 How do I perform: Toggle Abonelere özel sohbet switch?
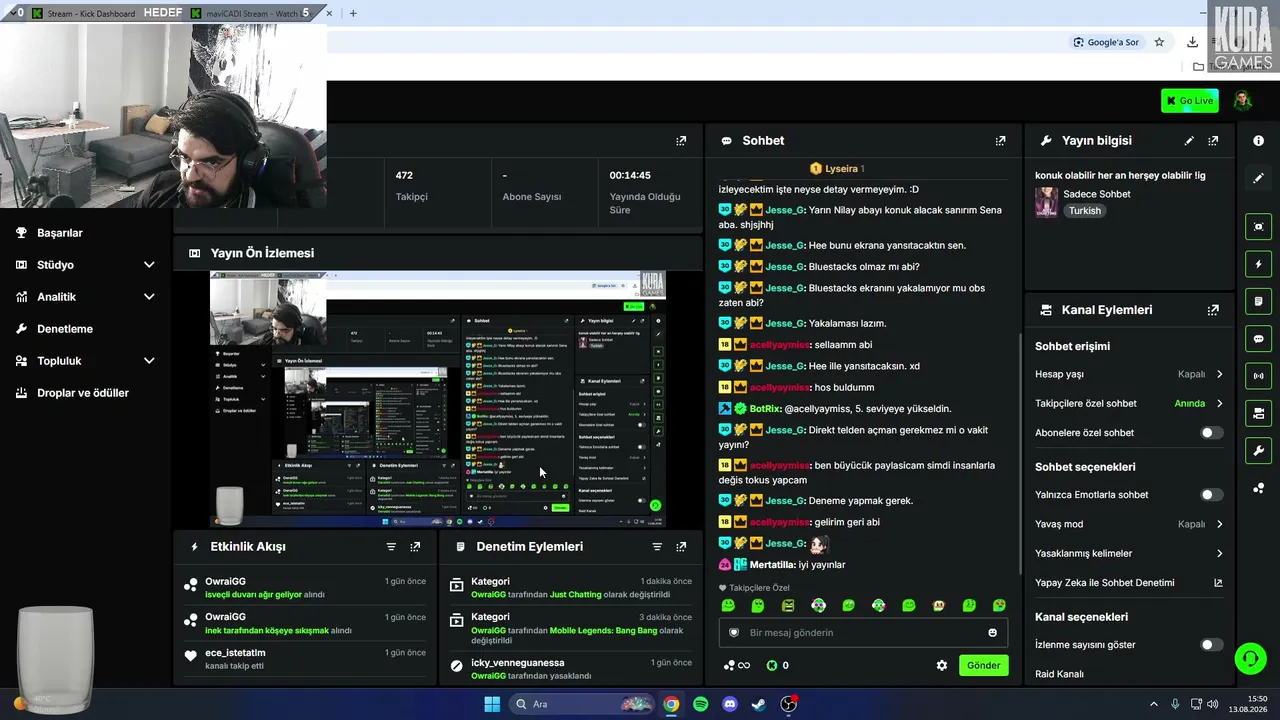(1211, 433)
